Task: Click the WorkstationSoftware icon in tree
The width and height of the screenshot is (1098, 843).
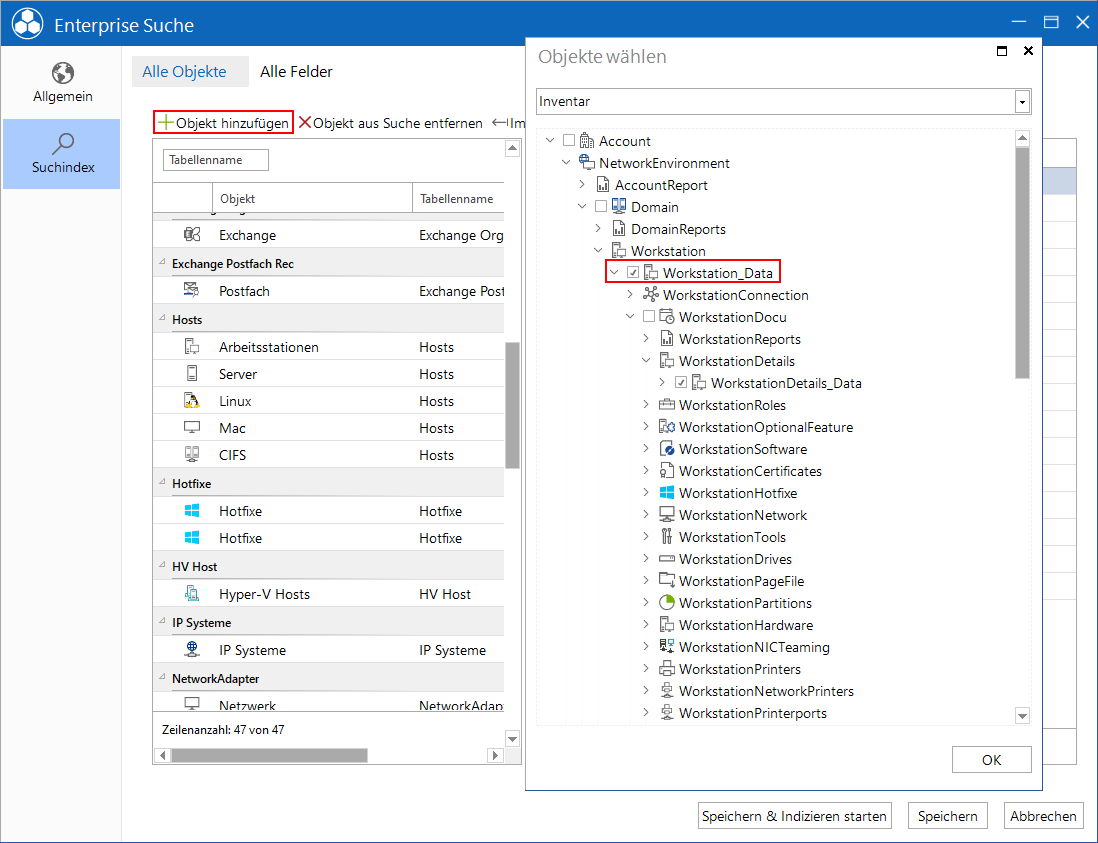Action: pos(667,449)
